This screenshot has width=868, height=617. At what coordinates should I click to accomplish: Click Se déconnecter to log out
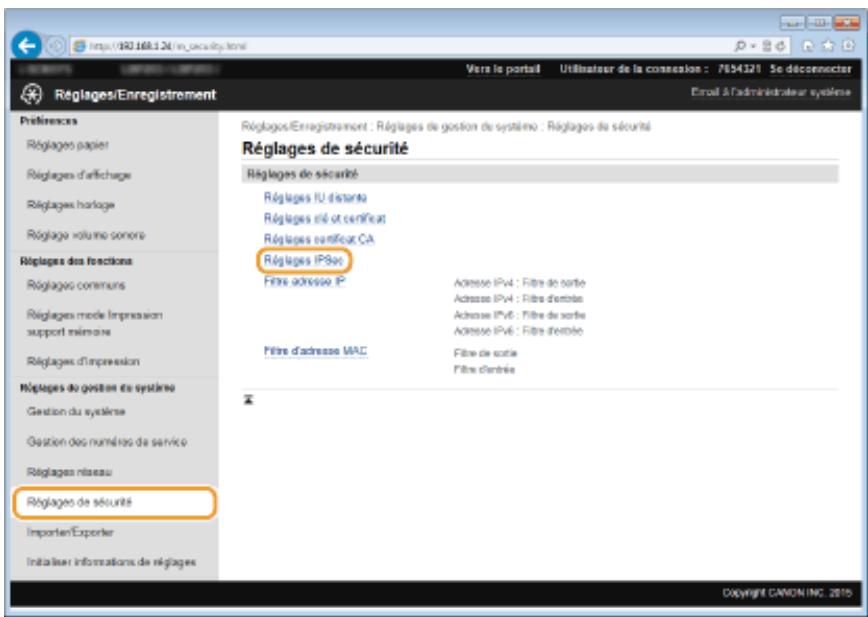pos(810,69)
